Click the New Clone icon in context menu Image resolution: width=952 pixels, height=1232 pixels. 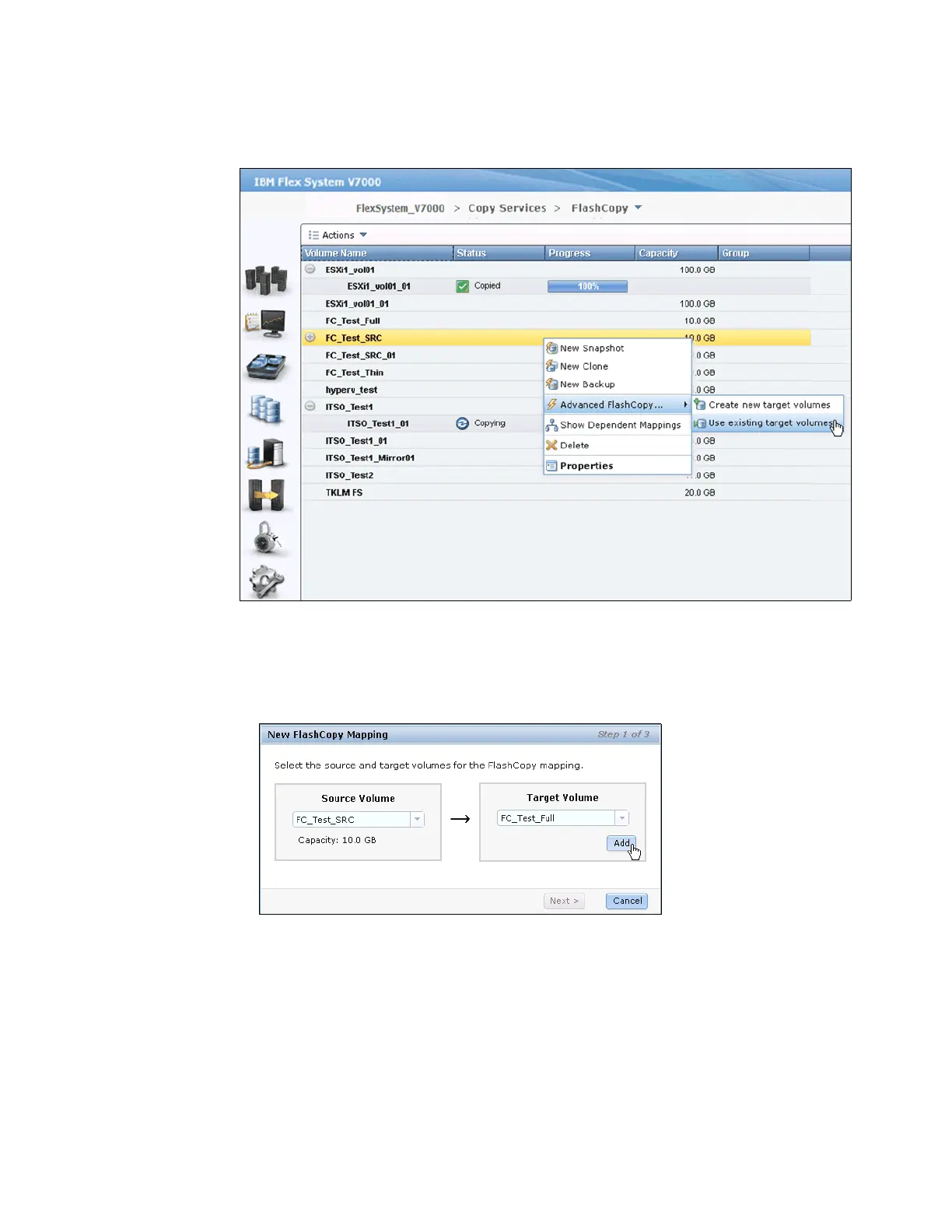tap(551, 366)
